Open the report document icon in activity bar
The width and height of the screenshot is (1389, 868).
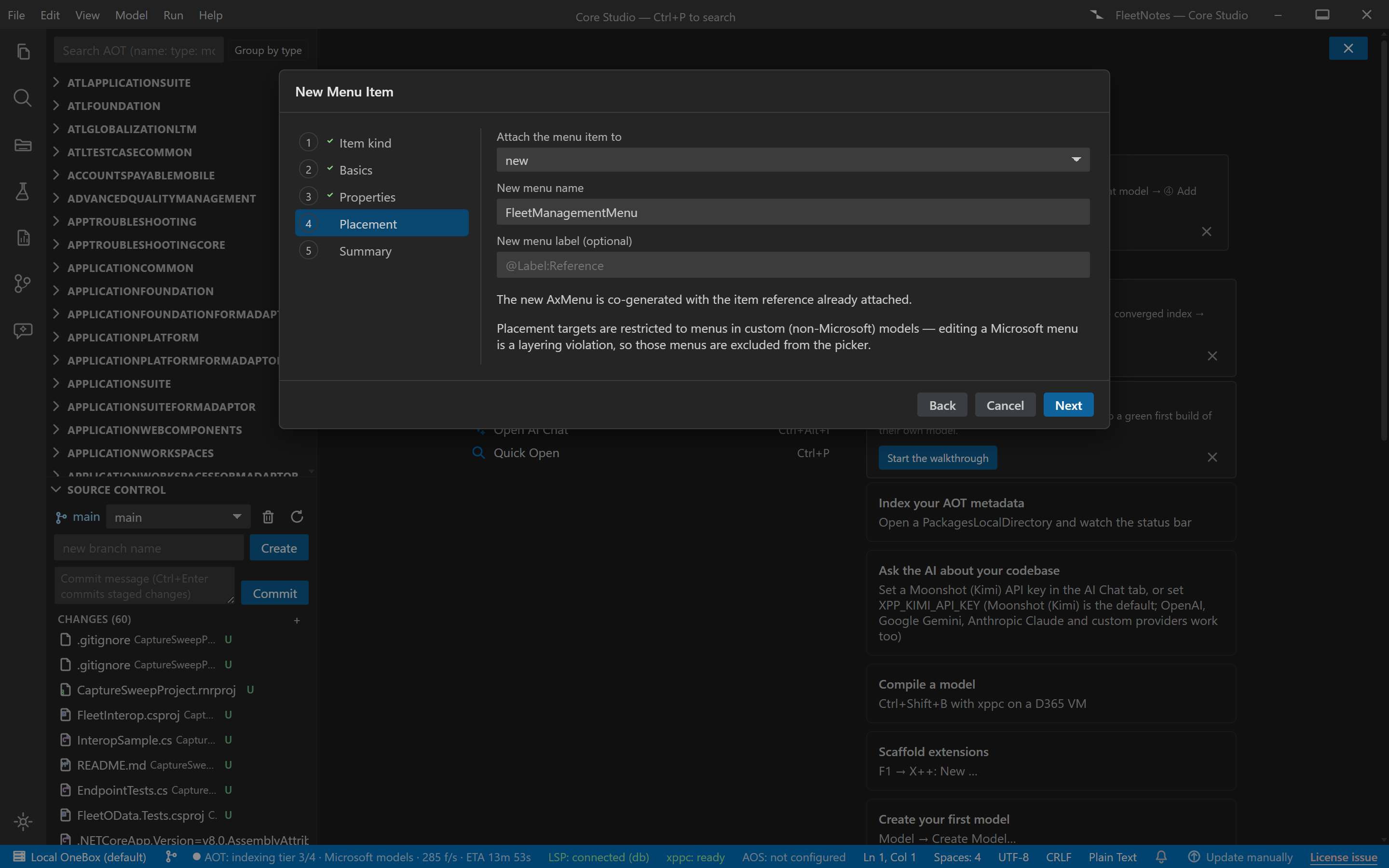click(x=23, y=237)
